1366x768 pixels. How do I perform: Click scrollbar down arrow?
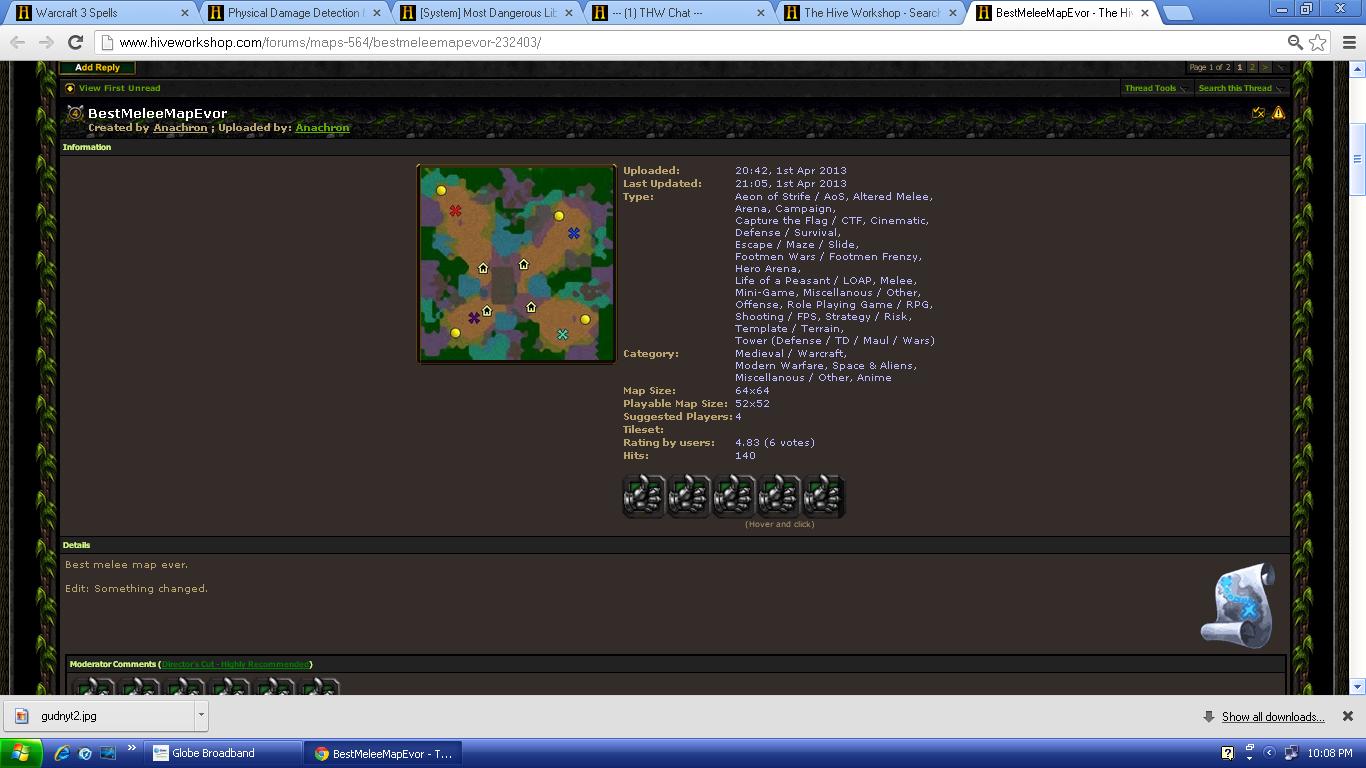click(1357, 686)
